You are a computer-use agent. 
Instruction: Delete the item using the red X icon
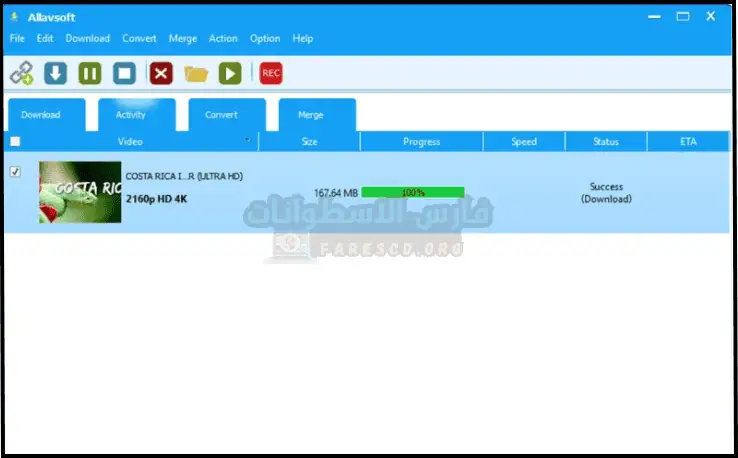[161, 73]
